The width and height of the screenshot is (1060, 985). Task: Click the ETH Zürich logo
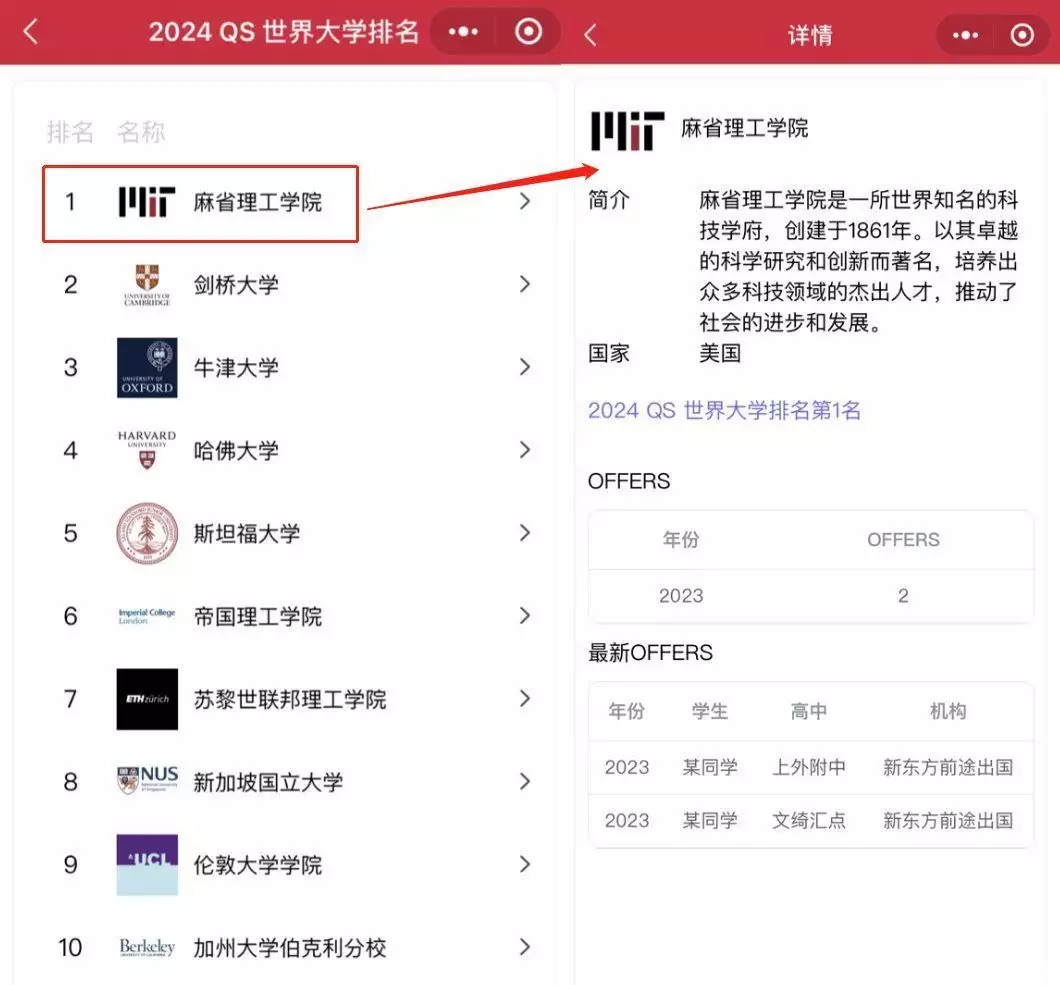(147, 699)
